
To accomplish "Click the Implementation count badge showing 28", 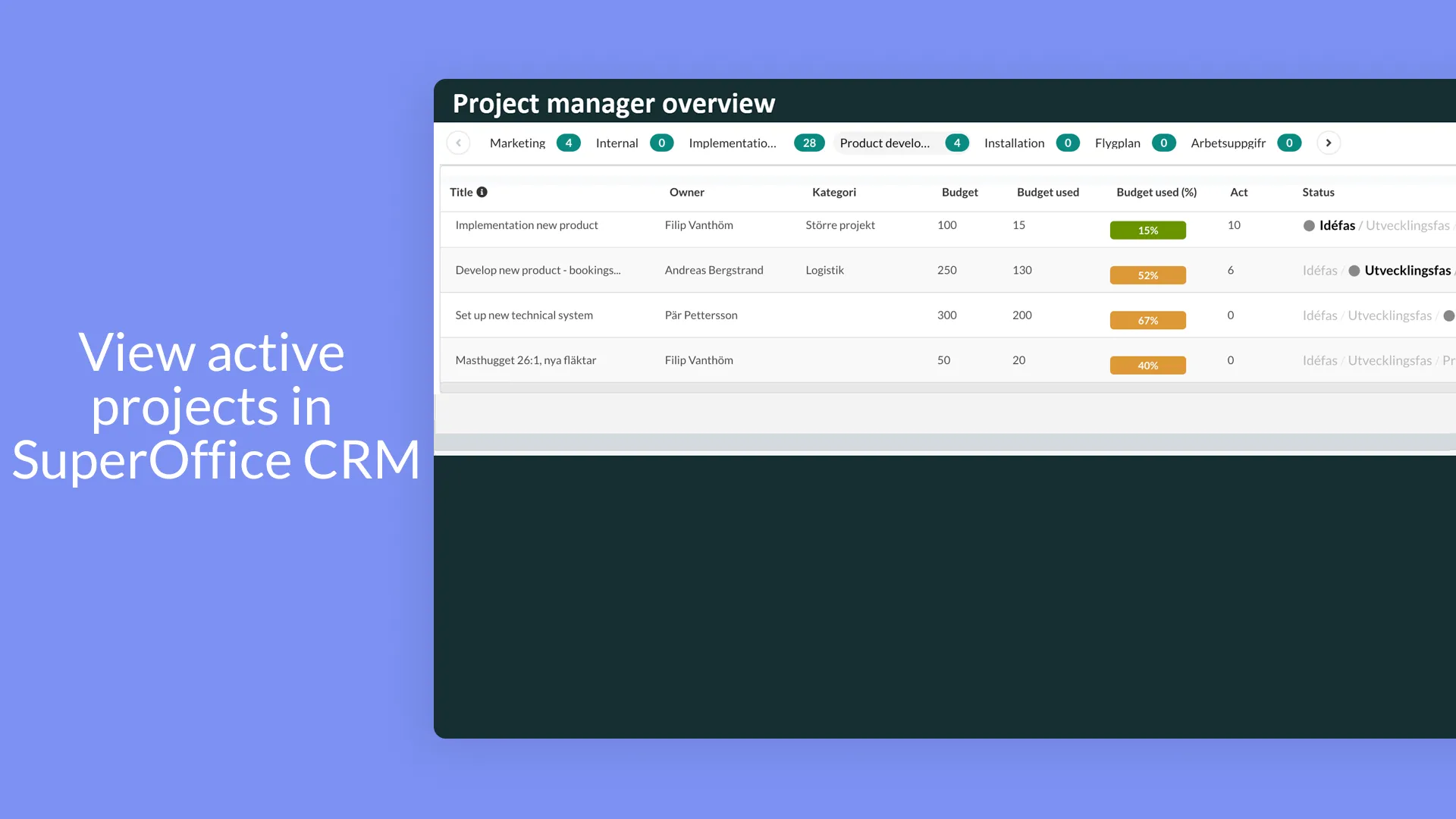I will click(809, 143).
